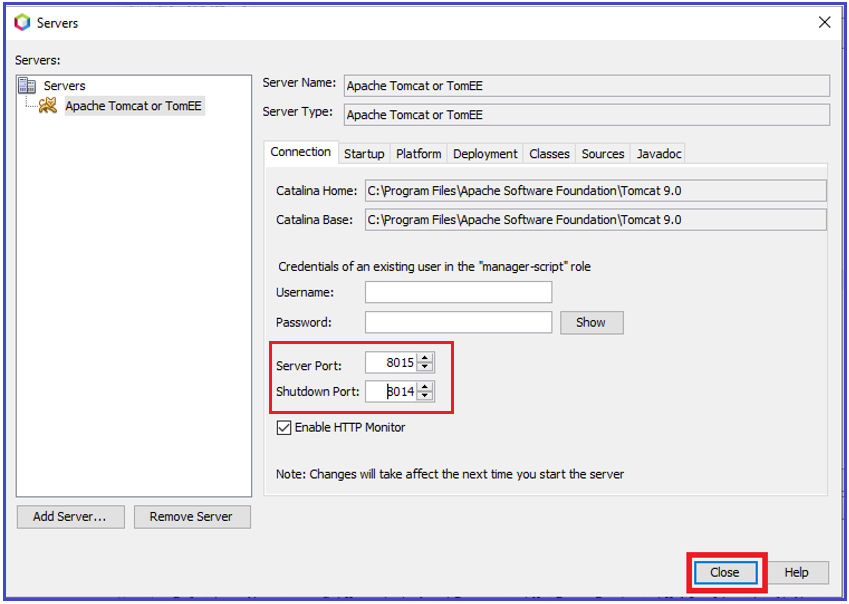Click the 'Changes will take affect' note

click(x=449, y=474)
